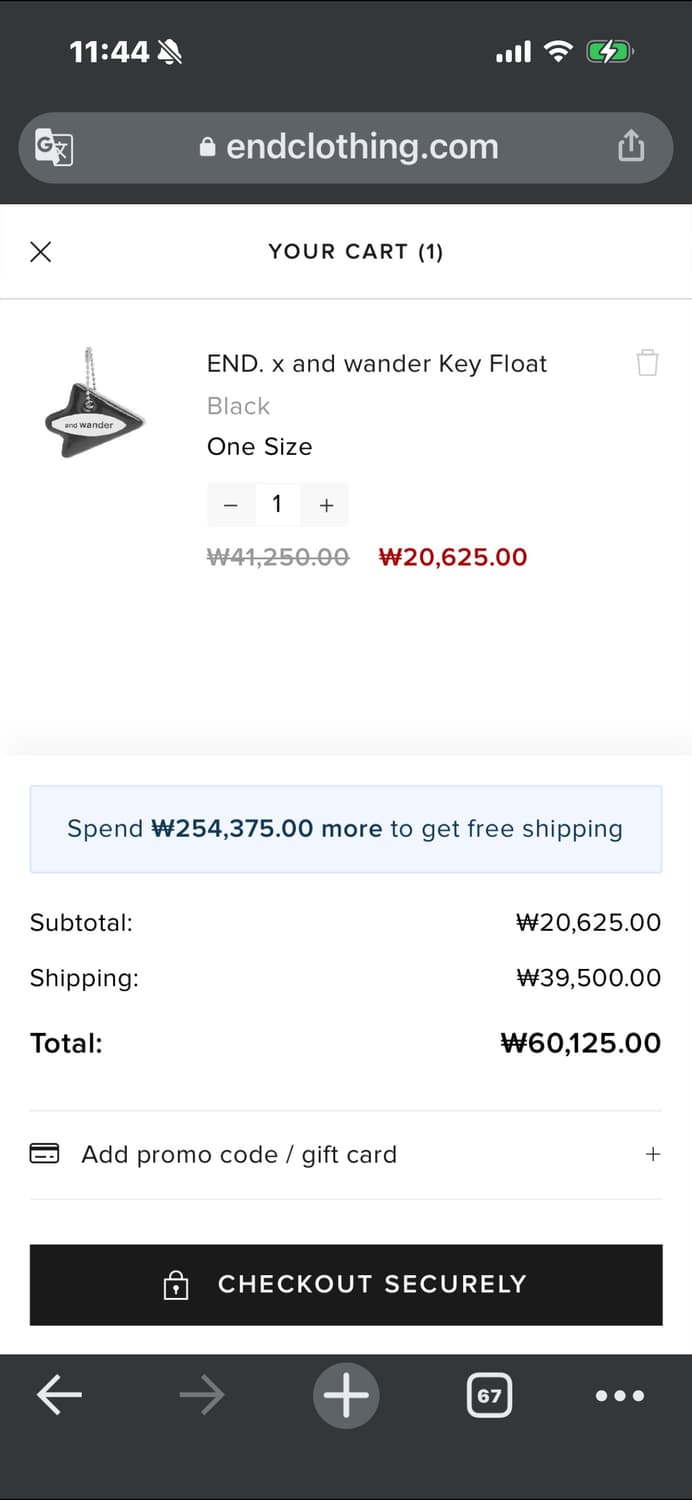Tap the quantity number field
Screen dimensions: 692x1500
(x=277, y=505)
